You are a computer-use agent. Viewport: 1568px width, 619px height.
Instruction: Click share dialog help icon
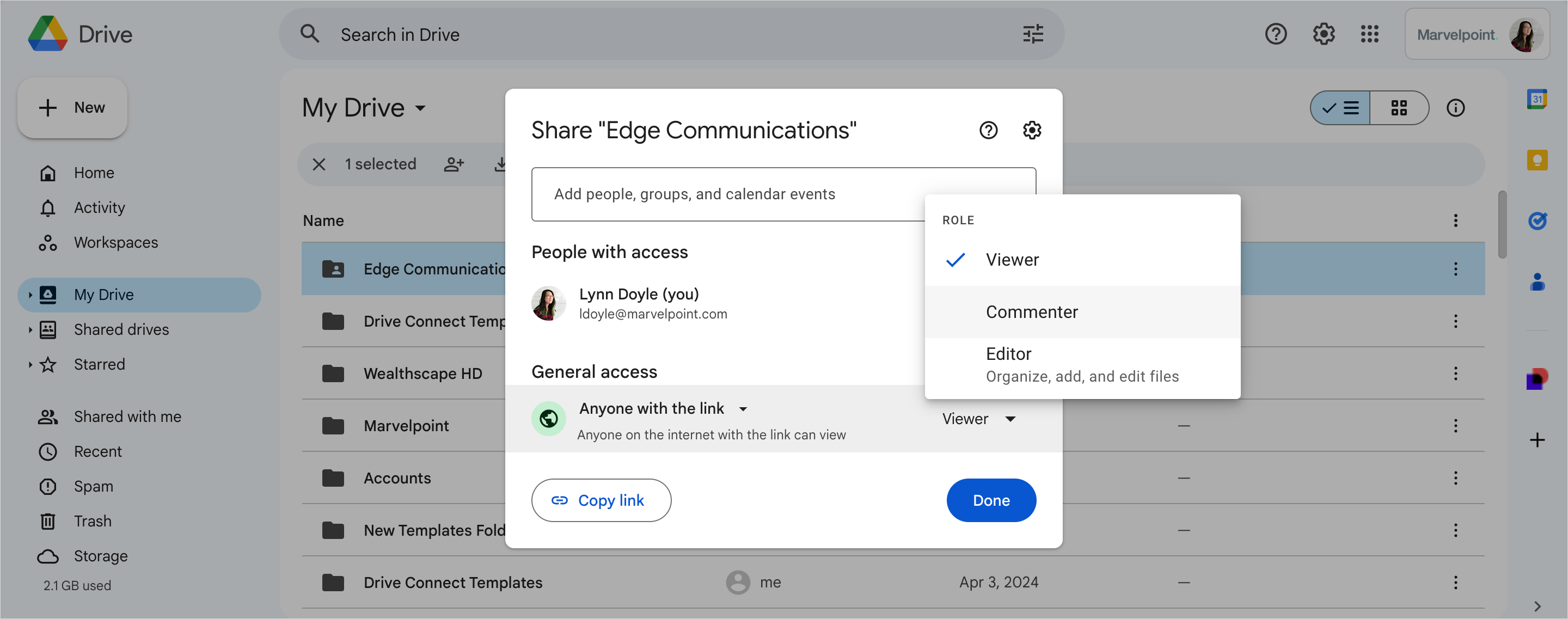point(988,130)
